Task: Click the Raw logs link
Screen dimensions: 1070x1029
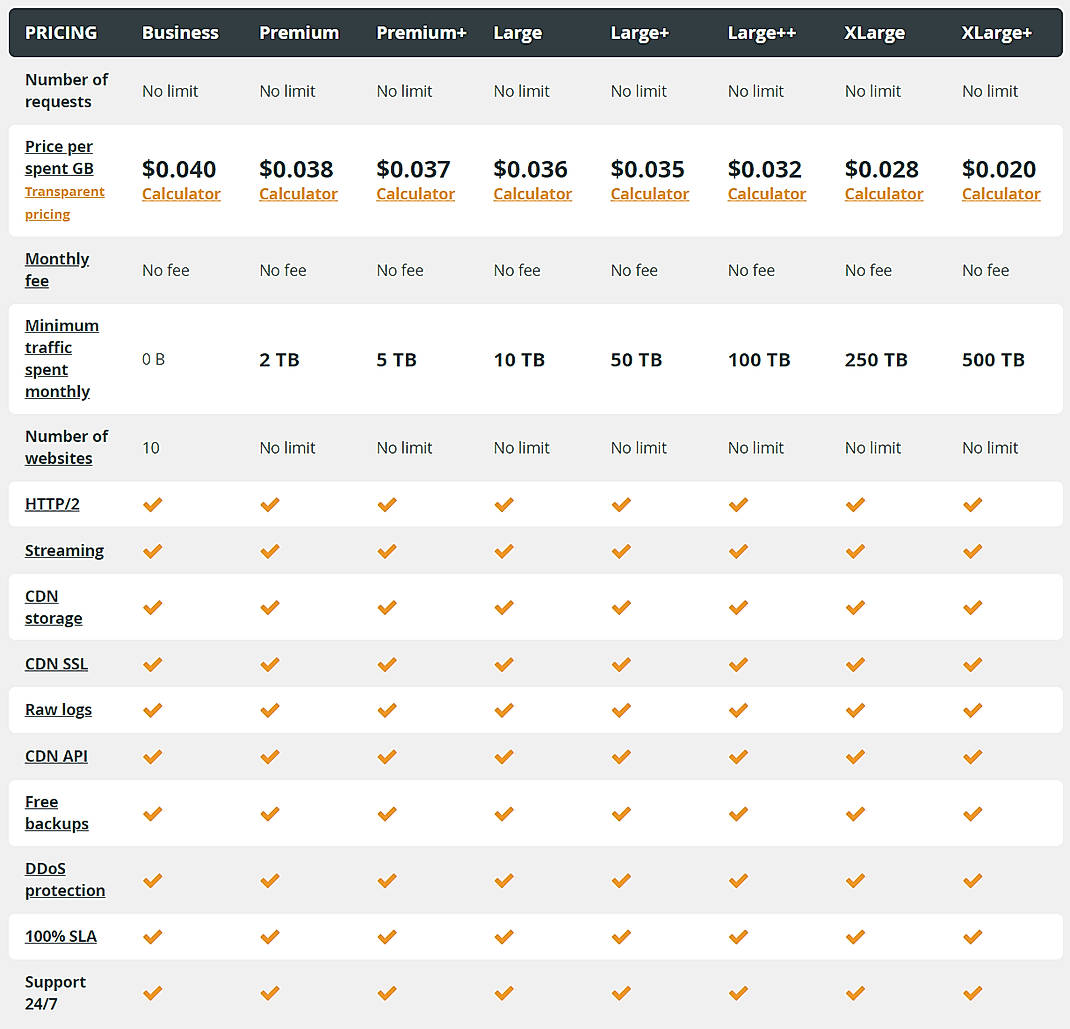Action: (59, 710)
